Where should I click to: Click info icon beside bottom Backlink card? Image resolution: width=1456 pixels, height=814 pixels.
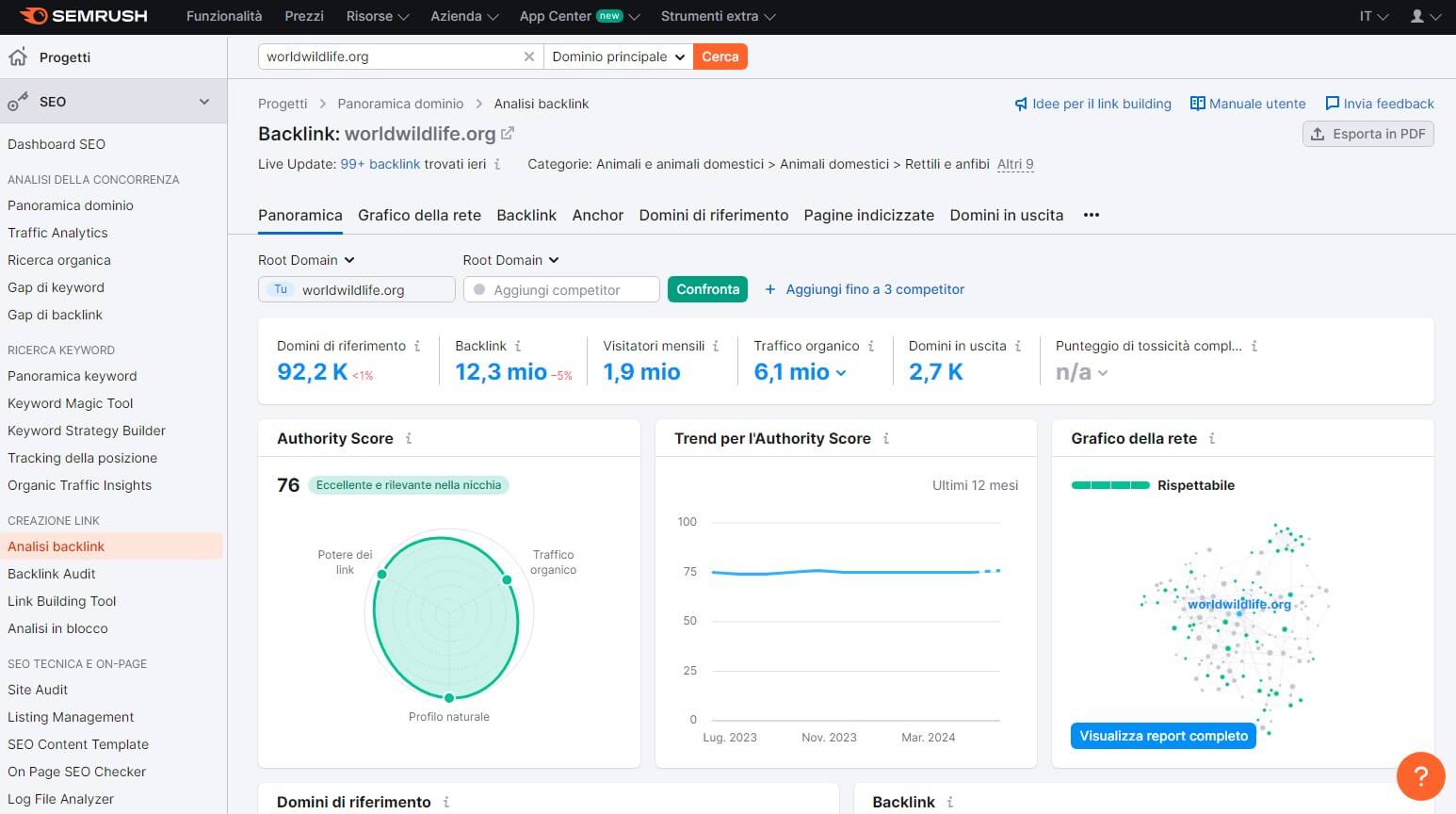click(950, 802)
